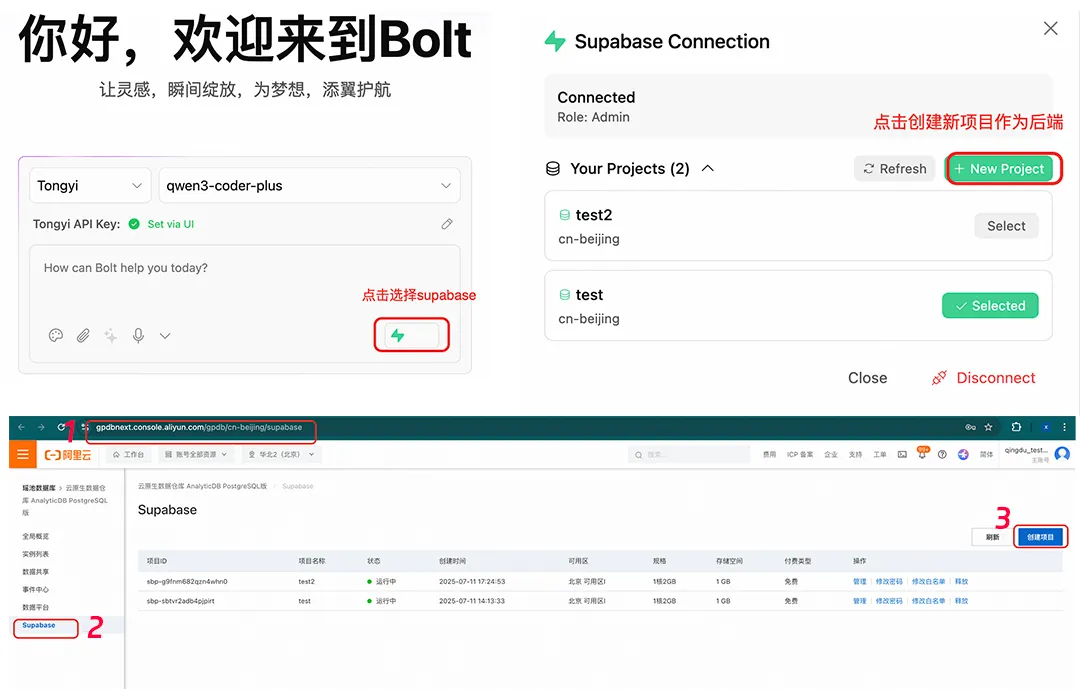Click 修改密码 for test2 row

pyautogui.click(x=889, y=582)
